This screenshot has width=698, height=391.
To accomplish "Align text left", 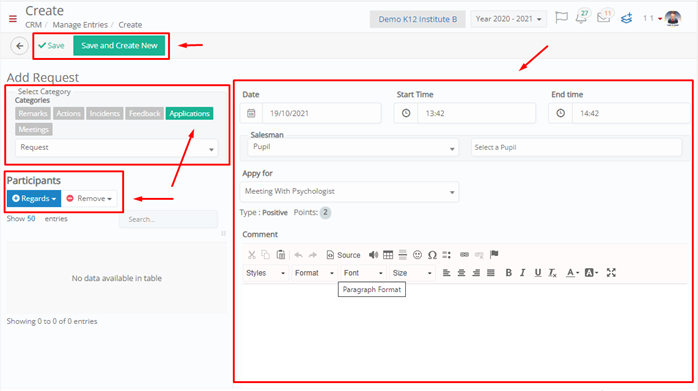I will point(446,273).
